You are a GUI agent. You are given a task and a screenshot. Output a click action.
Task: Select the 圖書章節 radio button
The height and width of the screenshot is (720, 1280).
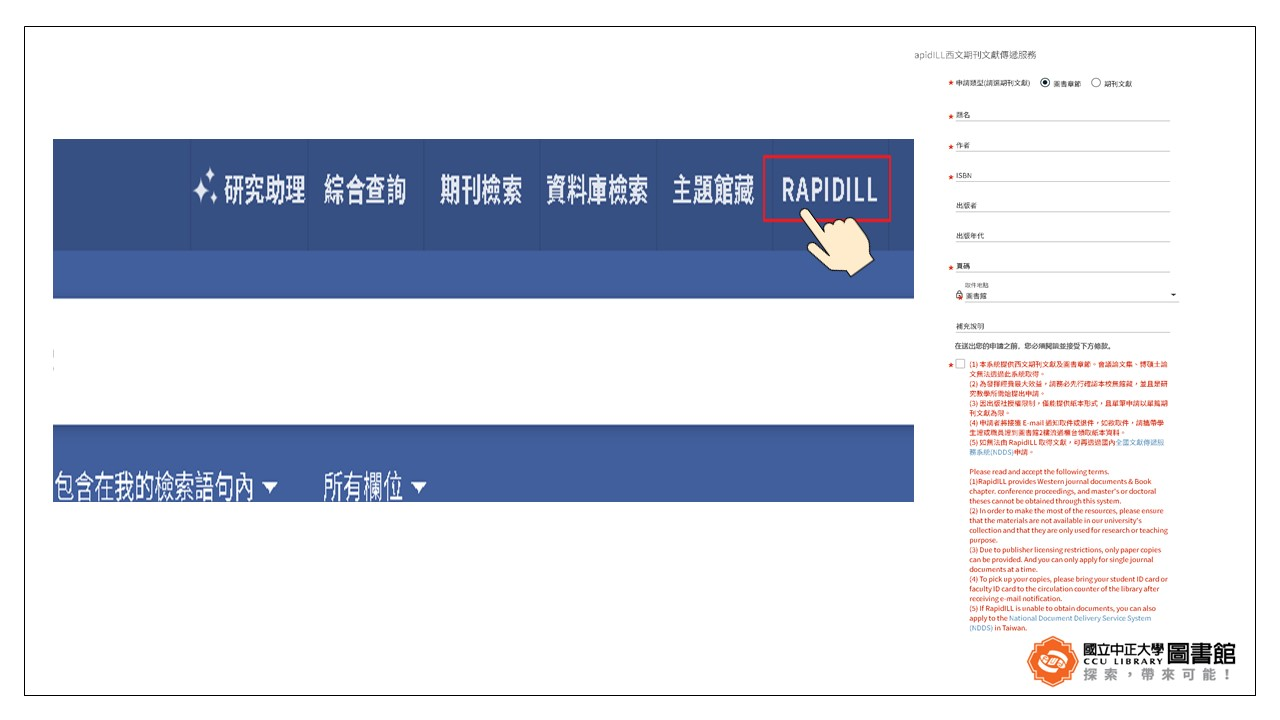click(1045, 83)
